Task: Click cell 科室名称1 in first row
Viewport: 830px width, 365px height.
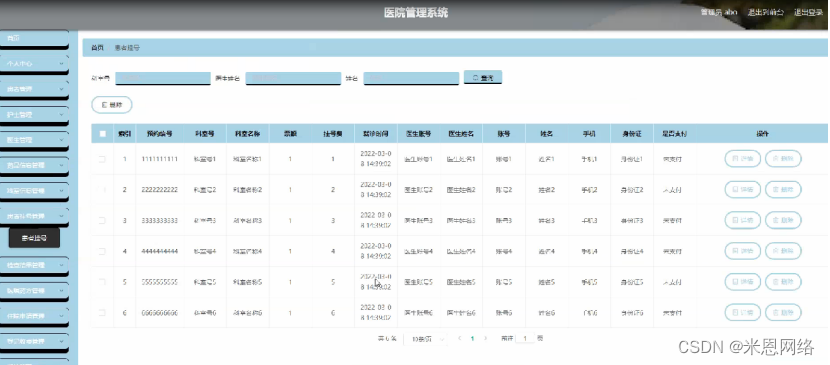Action: coord(248,159)
